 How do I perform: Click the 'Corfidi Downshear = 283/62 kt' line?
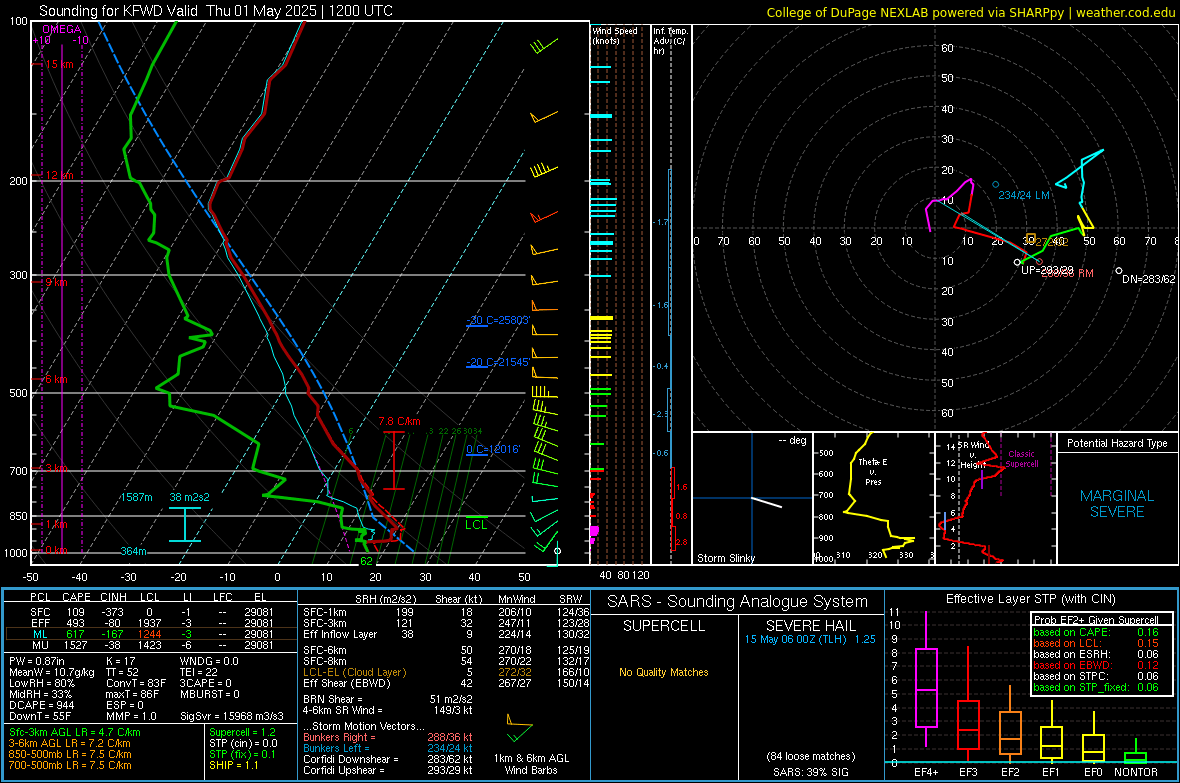(x=388, y=759)
